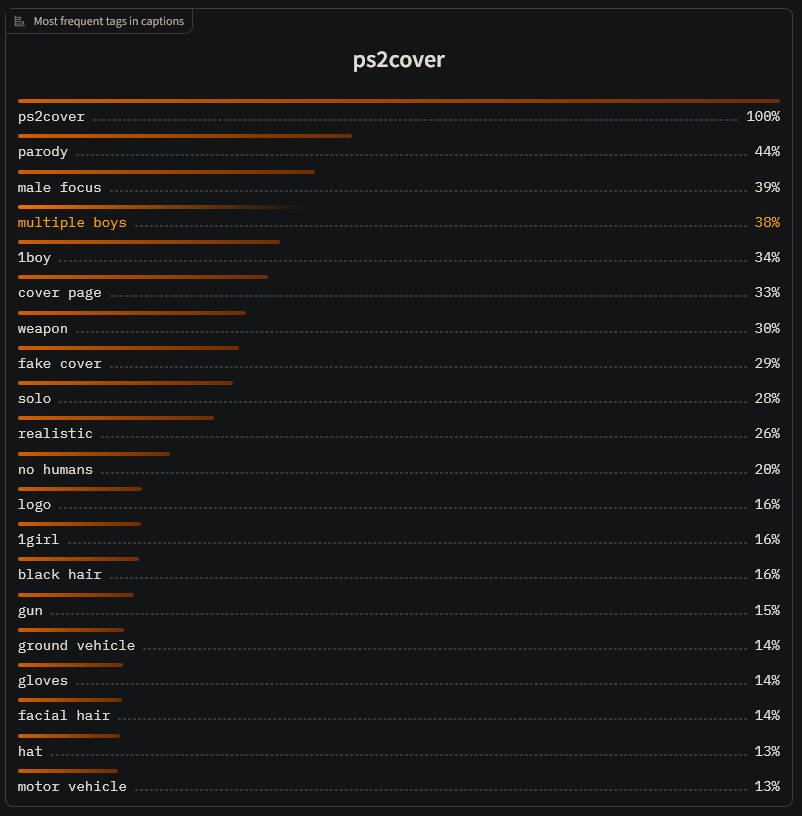Viewport: 802px width, 816px height.
Task: Select the 'Most frequent tags in captions' label tab
Action: 99,21
